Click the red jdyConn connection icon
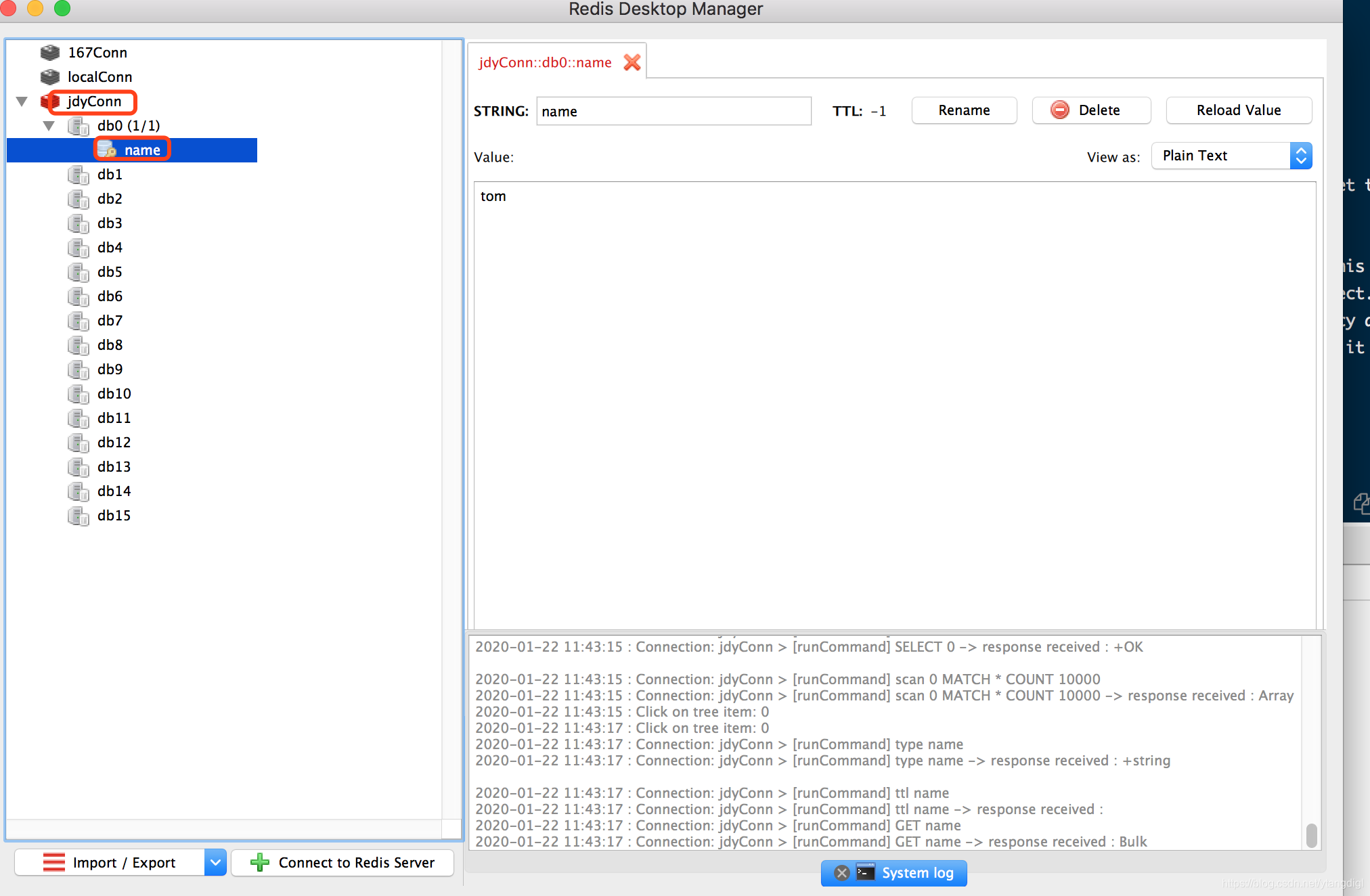 pos(50,102)
